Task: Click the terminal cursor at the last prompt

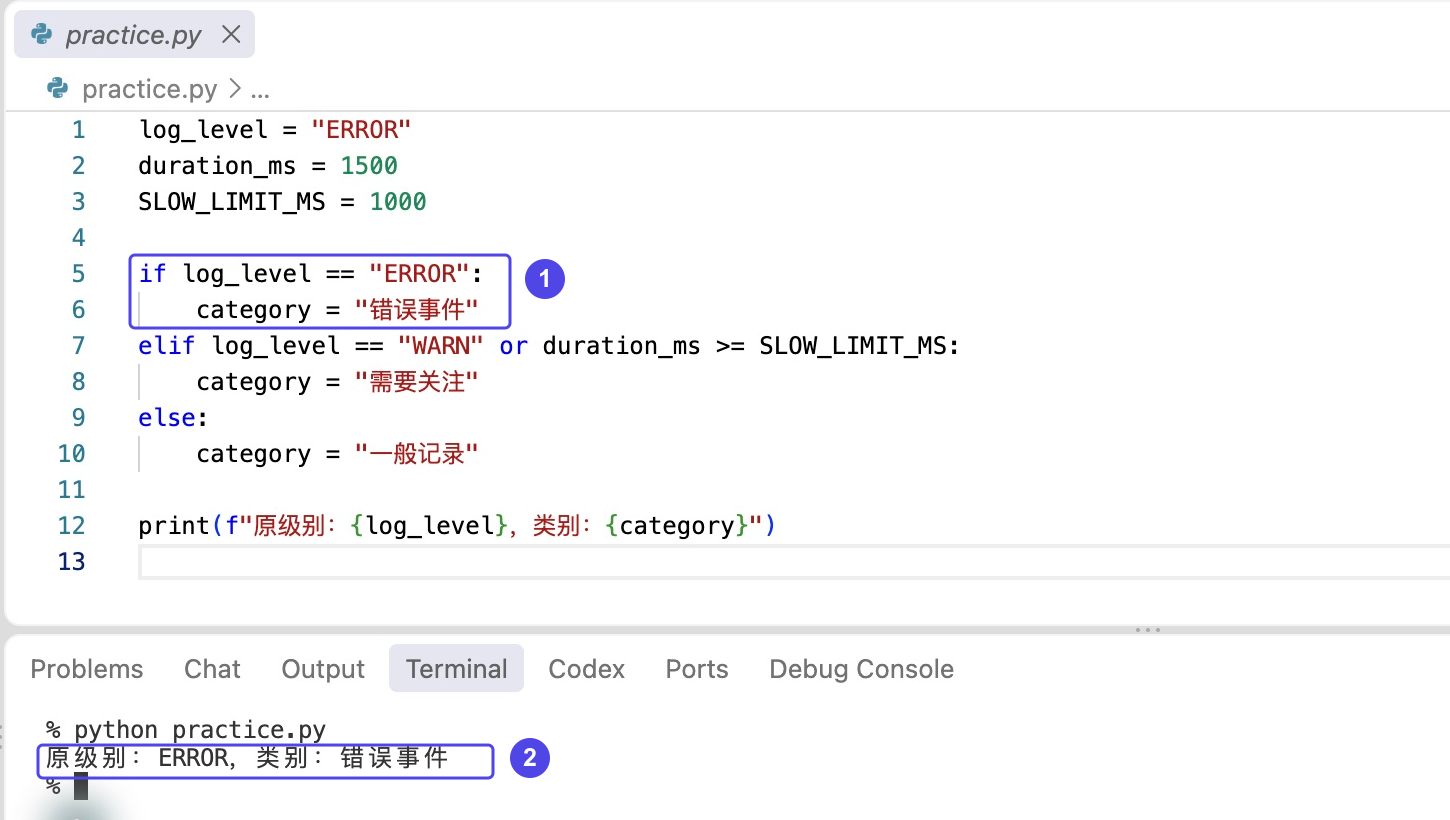Action: pos(81,786)
